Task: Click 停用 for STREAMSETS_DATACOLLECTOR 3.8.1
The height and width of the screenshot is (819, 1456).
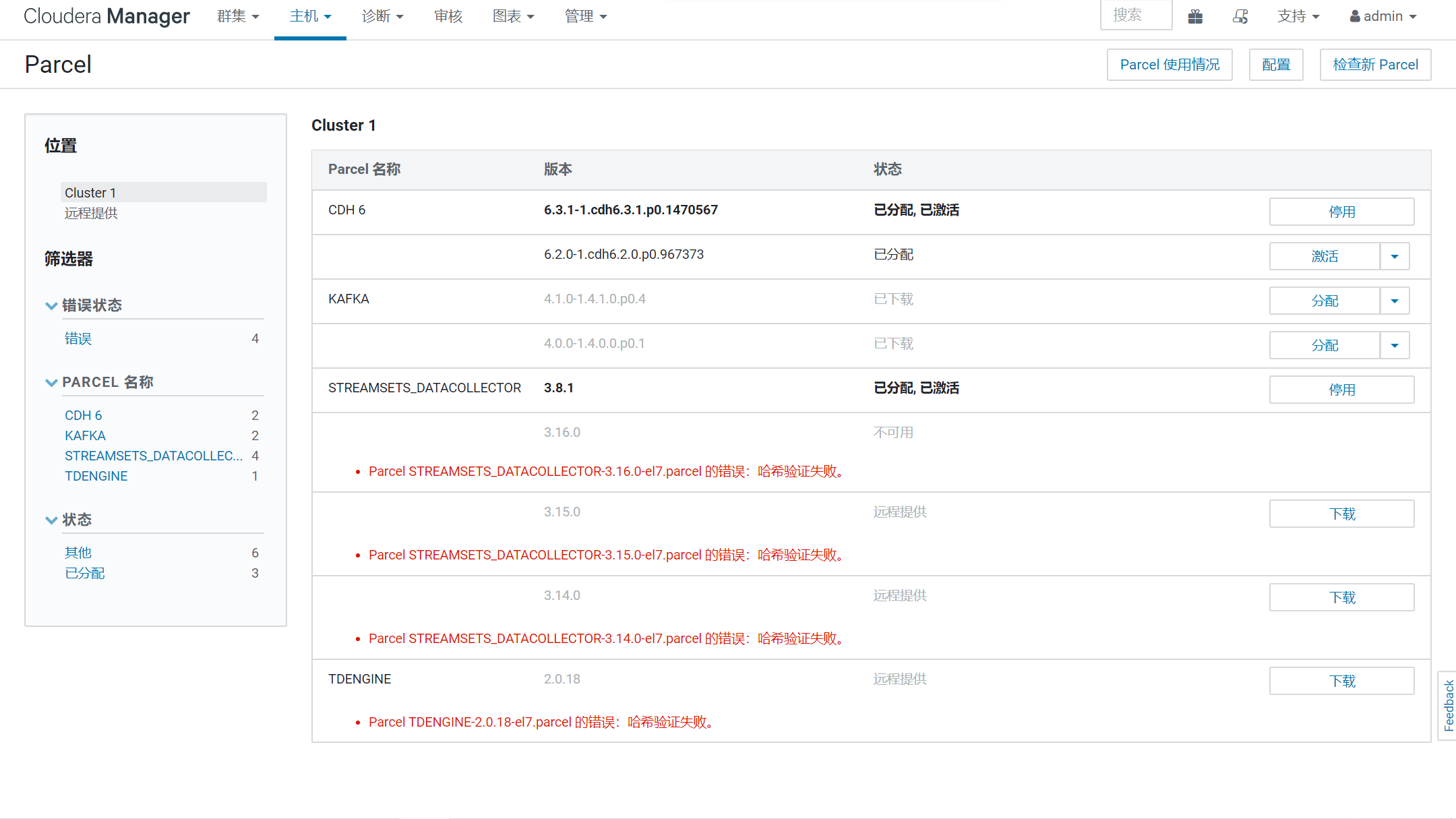Action: pos(1341,390)
